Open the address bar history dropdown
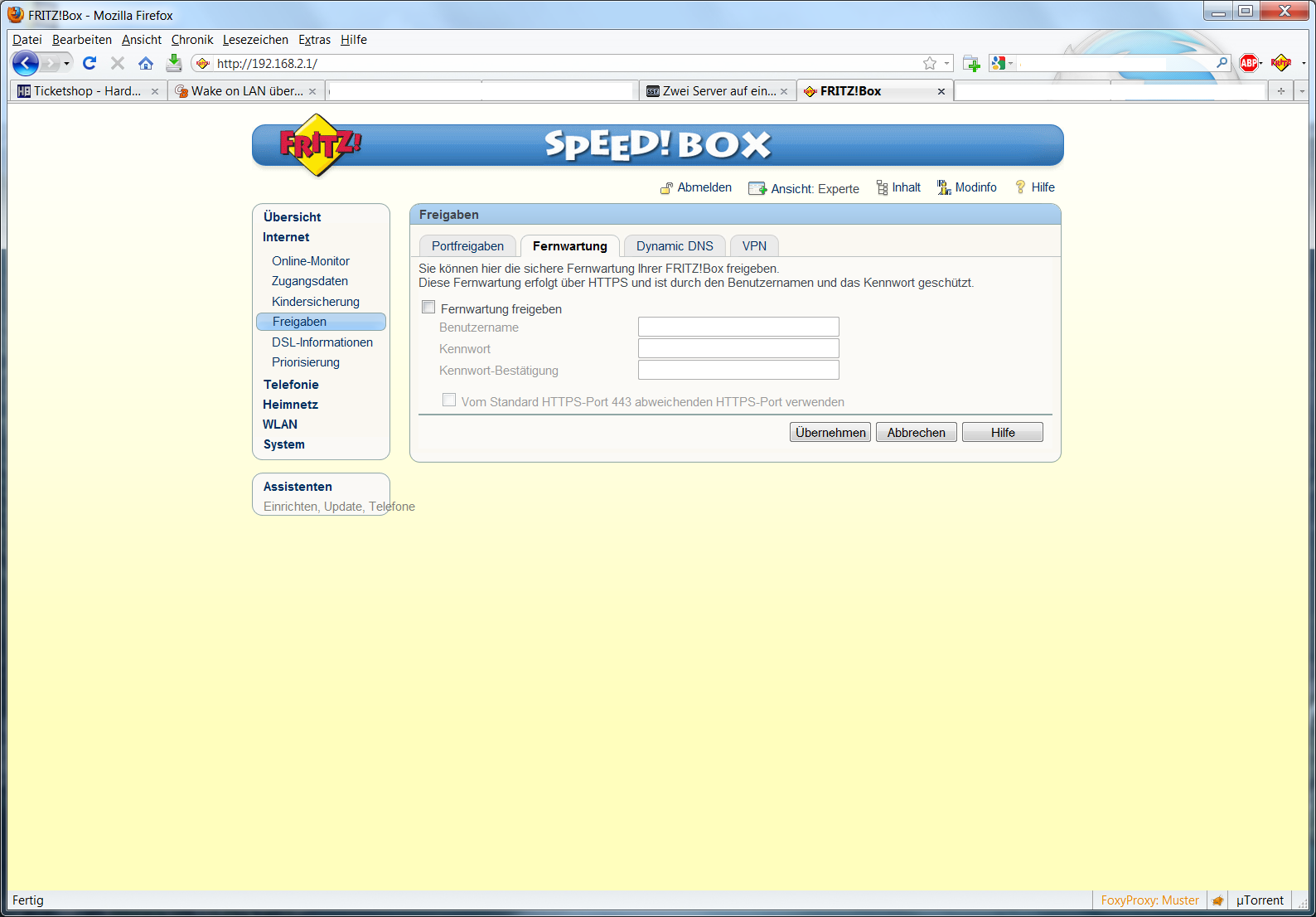Screen dimensions: 1316x917 coord(946,63)
